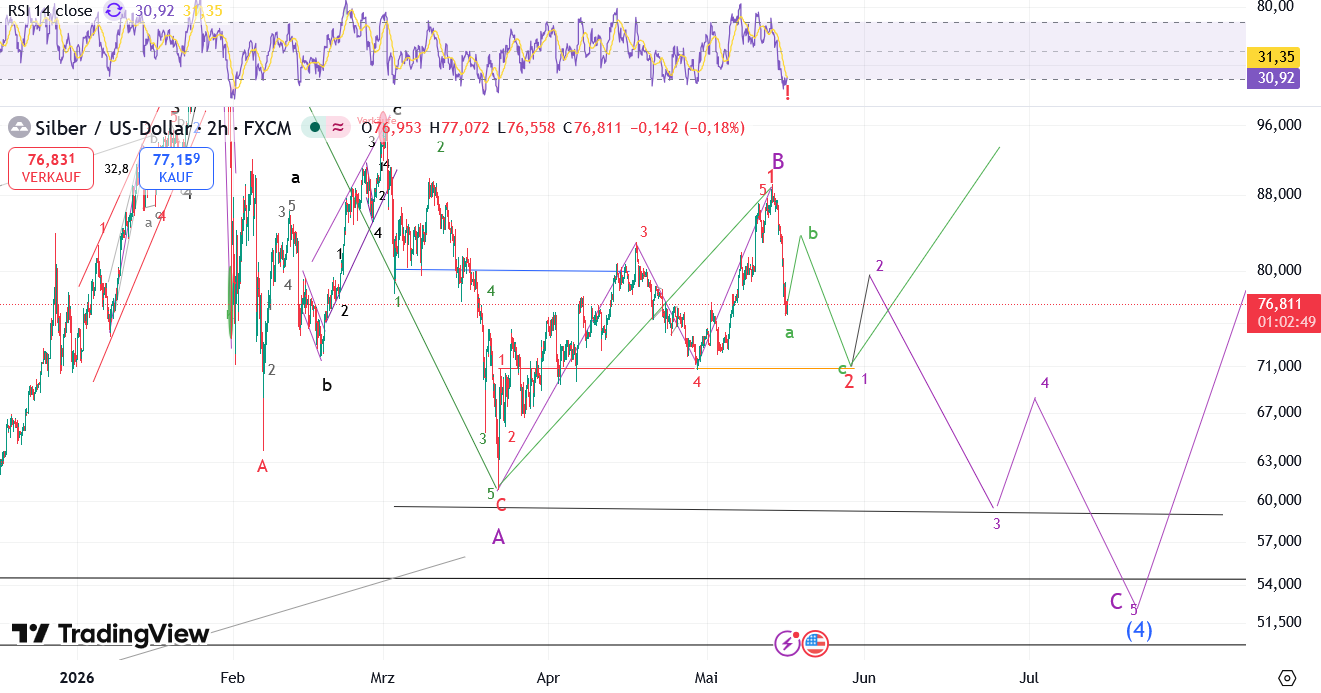Click the 57,000 price axis label
Image resolution: width=1321 pixels, height=693 pixels.
[x=1279, y=541]
